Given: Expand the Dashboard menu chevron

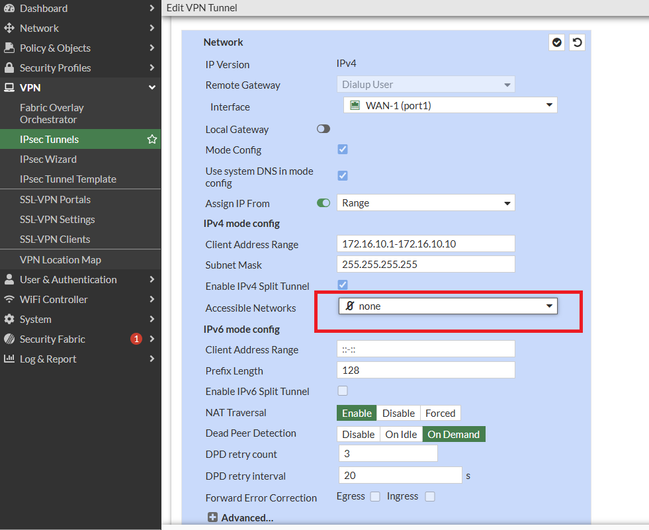Looking at the screenshot, I should (x=152, y=8).
